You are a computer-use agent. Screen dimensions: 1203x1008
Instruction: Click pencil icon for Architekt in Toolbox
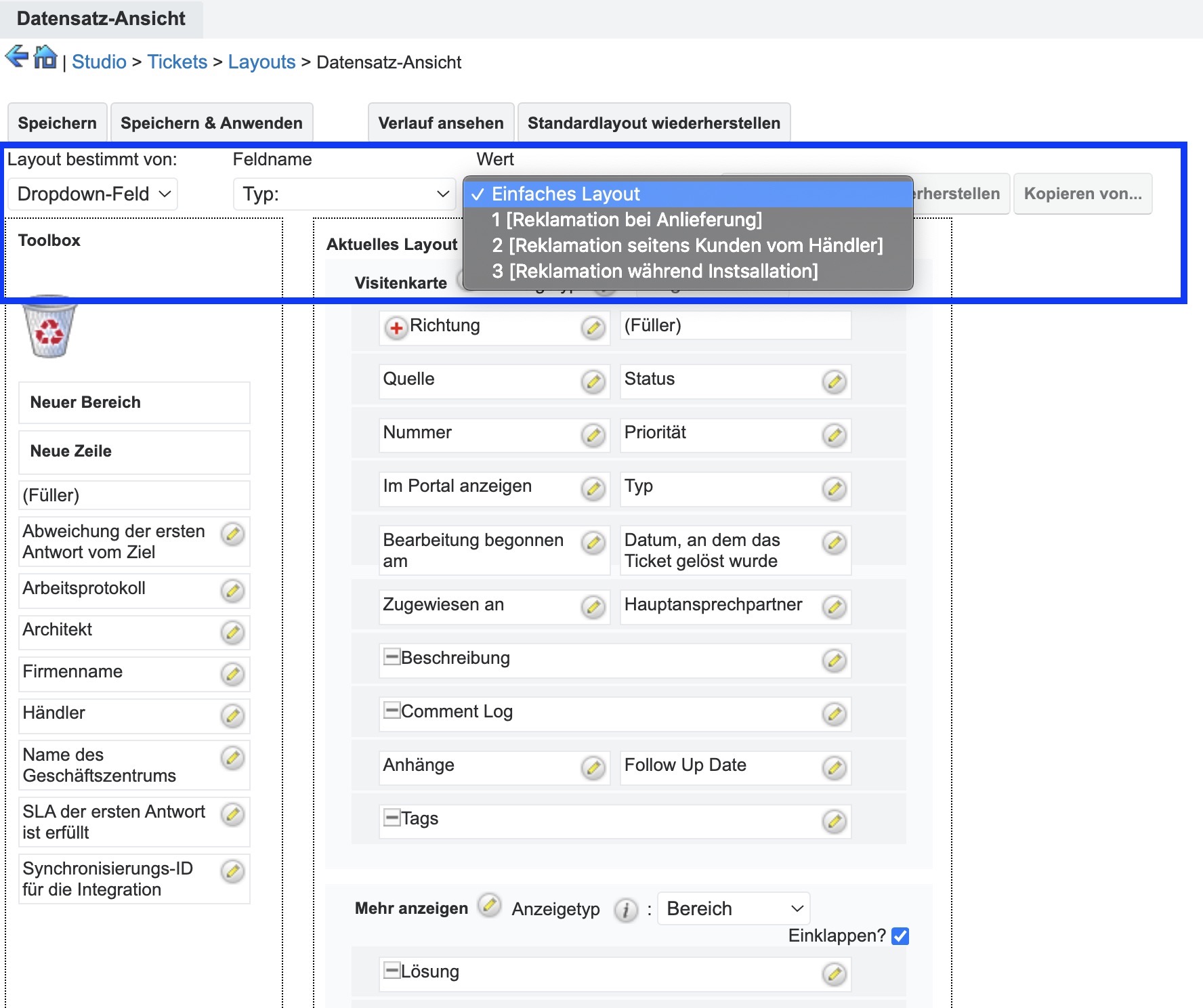click(x=232, y=632)
